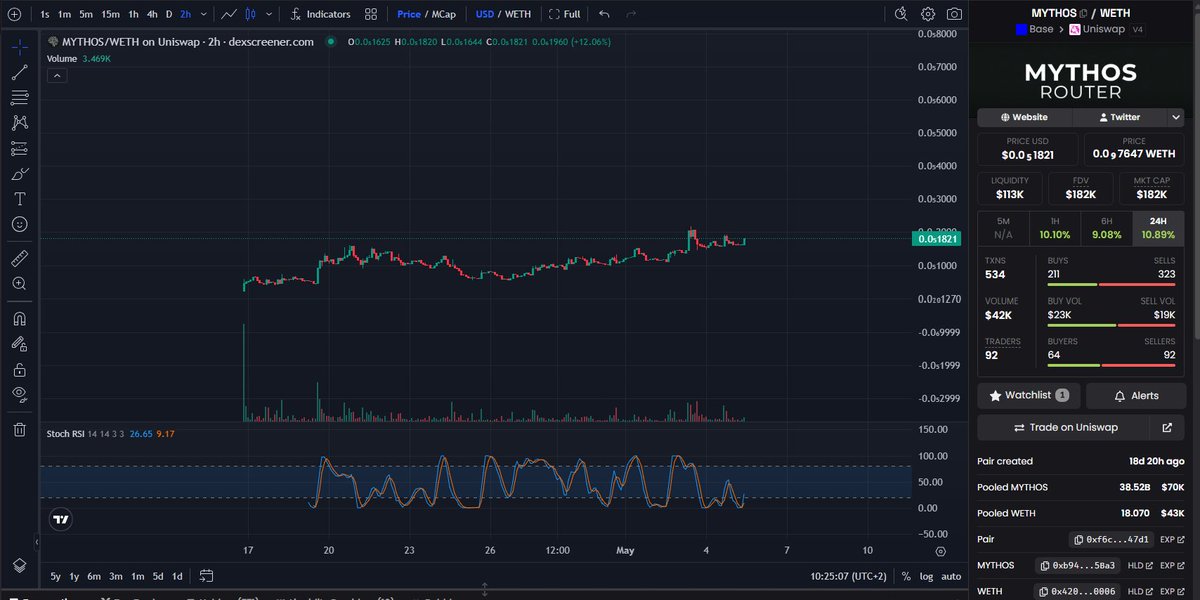Viewport: 1200px width, 600px height.
Task: Open the Fibonacci retracement tools
Action: [19, 97]
